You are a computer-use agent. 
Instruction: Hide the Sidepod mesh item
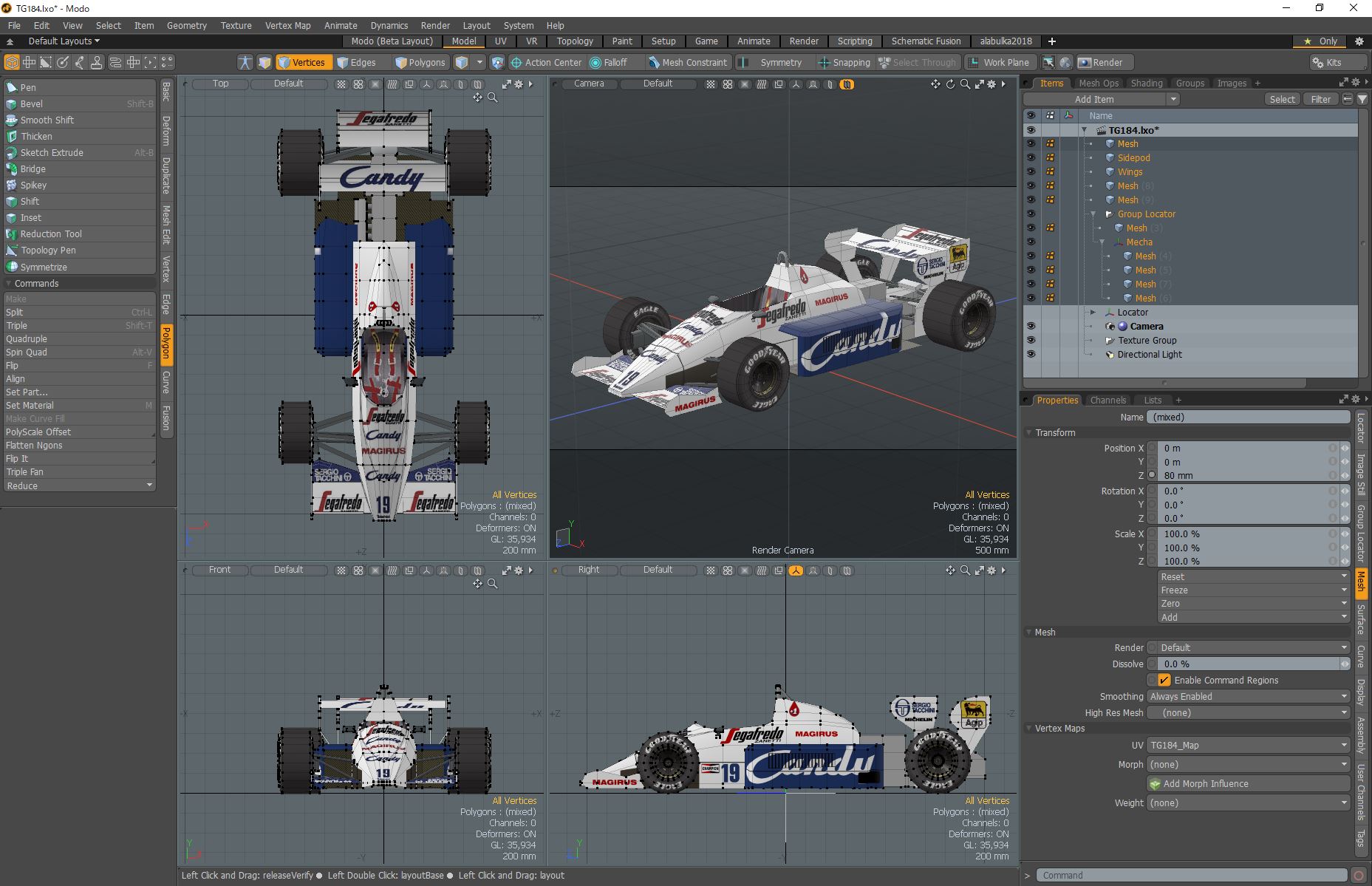(1031, 157)
